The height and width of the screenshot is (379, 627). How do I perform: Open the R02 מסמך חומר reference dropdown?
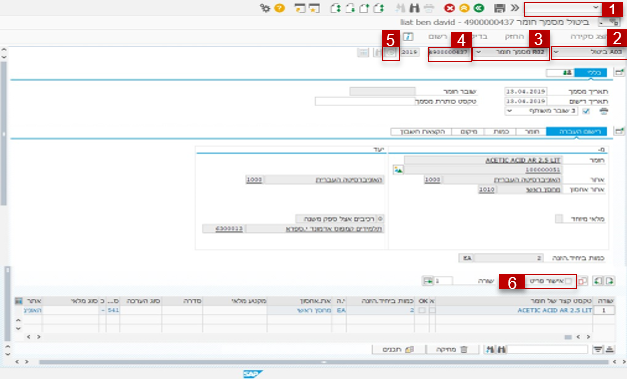click(x=479, y=52)
